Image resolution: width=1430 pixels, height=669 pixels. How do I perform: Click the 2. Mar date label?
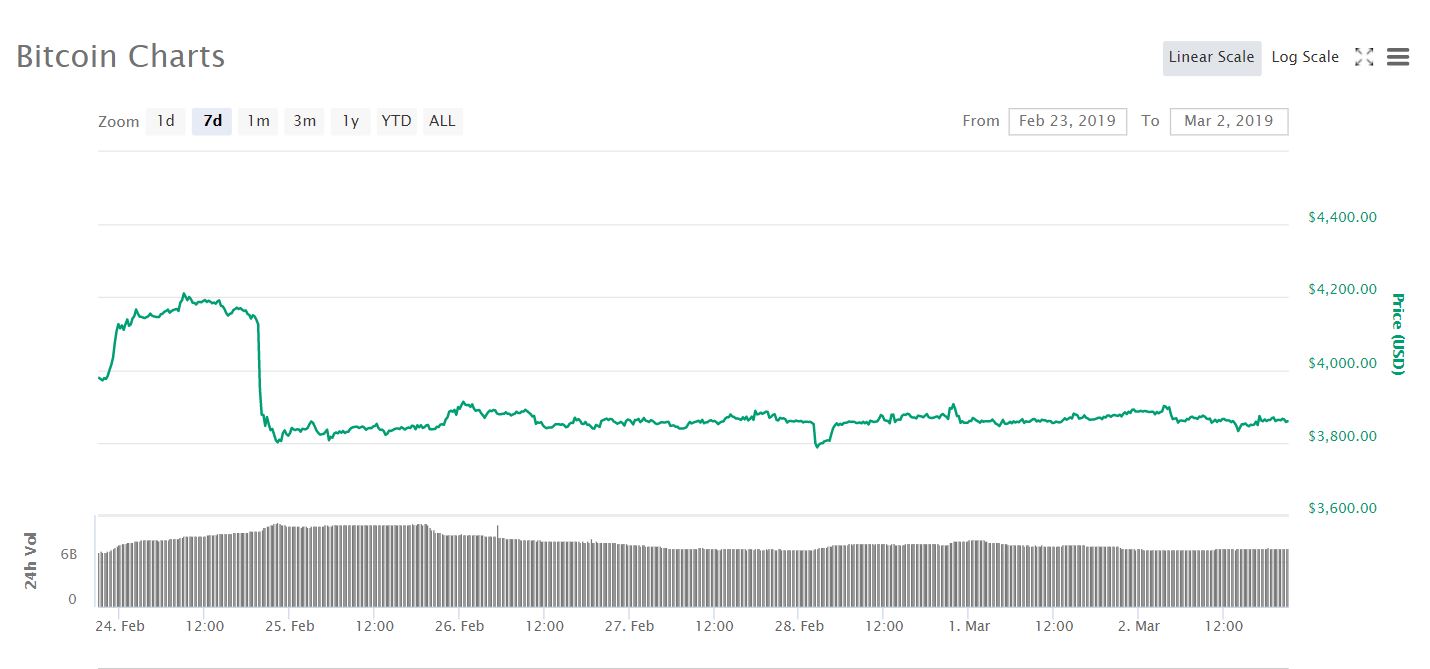[x=1138, y=626]
